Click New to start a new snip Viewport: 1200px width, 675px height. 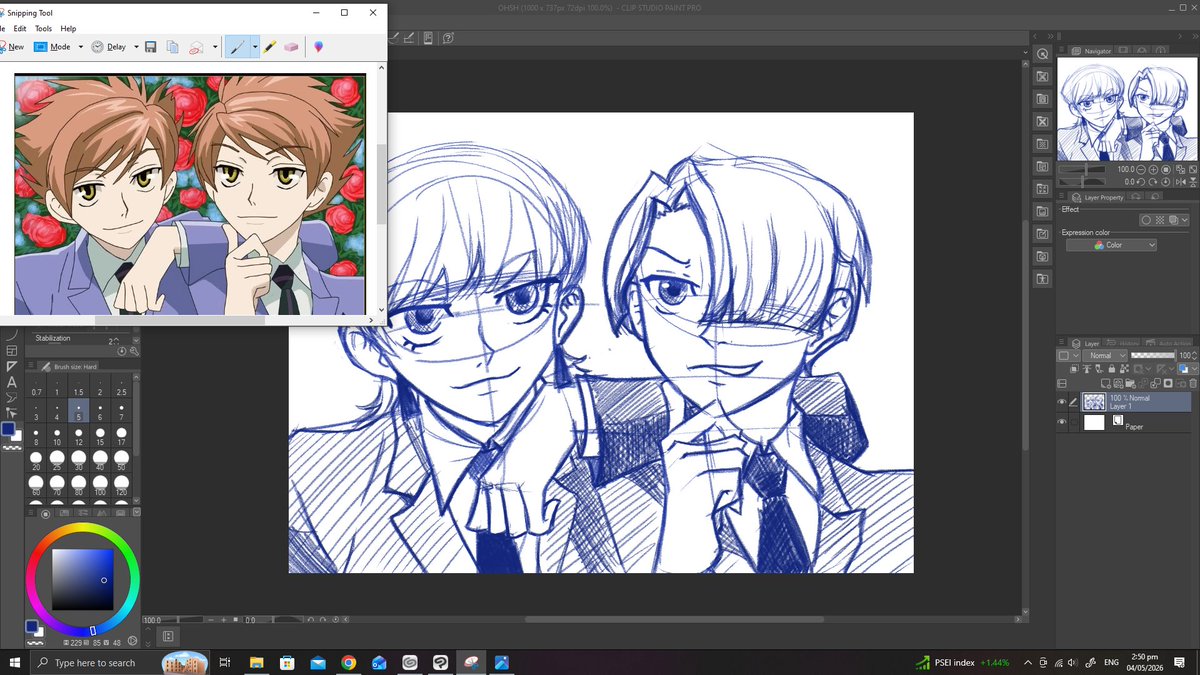click(12, 46)
